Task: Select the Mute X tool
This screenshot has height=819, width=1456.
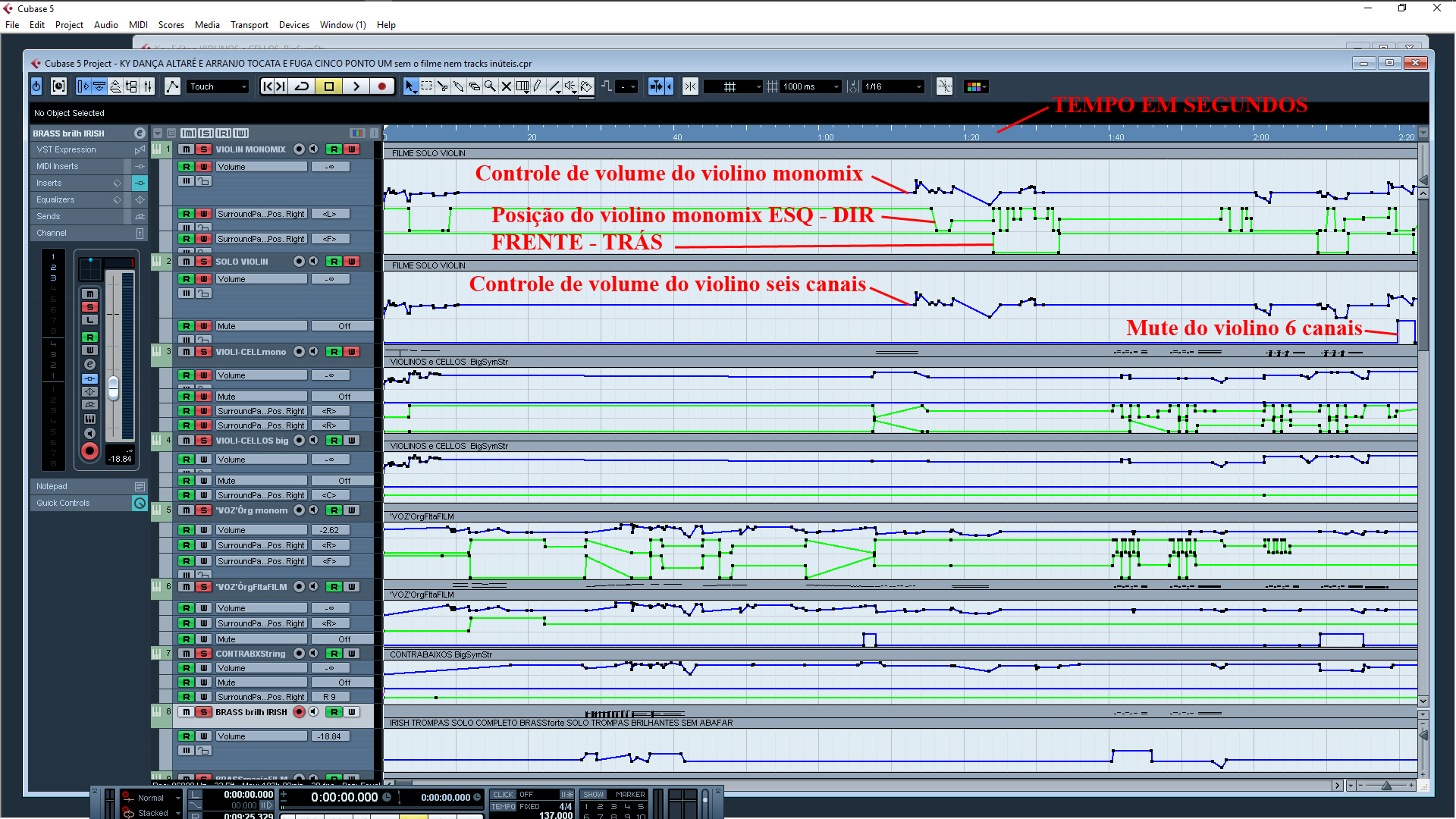Action: coord(506,86)
